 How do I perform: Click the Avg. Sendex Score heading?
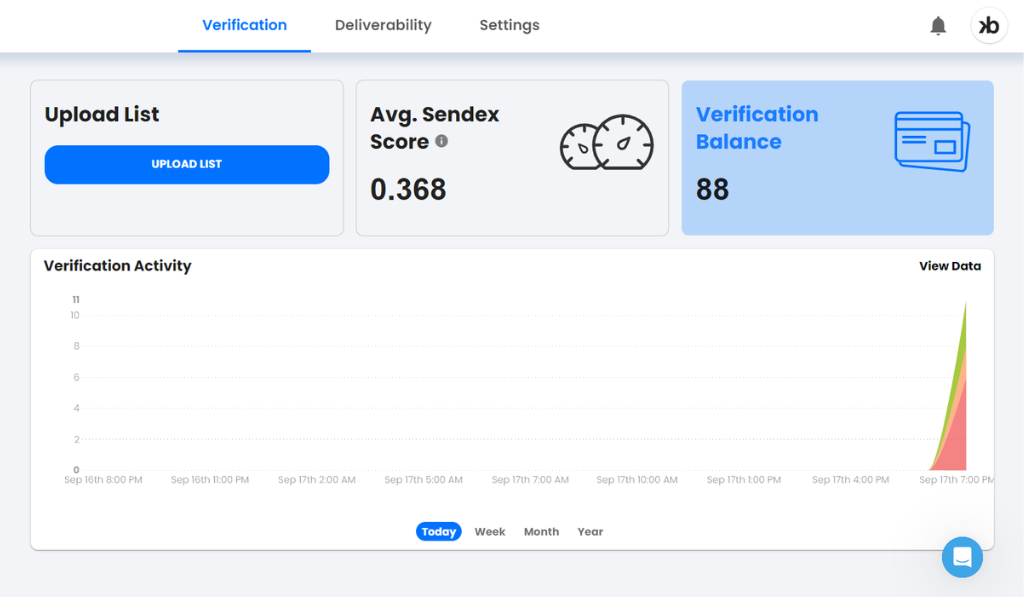click(434, 127)
